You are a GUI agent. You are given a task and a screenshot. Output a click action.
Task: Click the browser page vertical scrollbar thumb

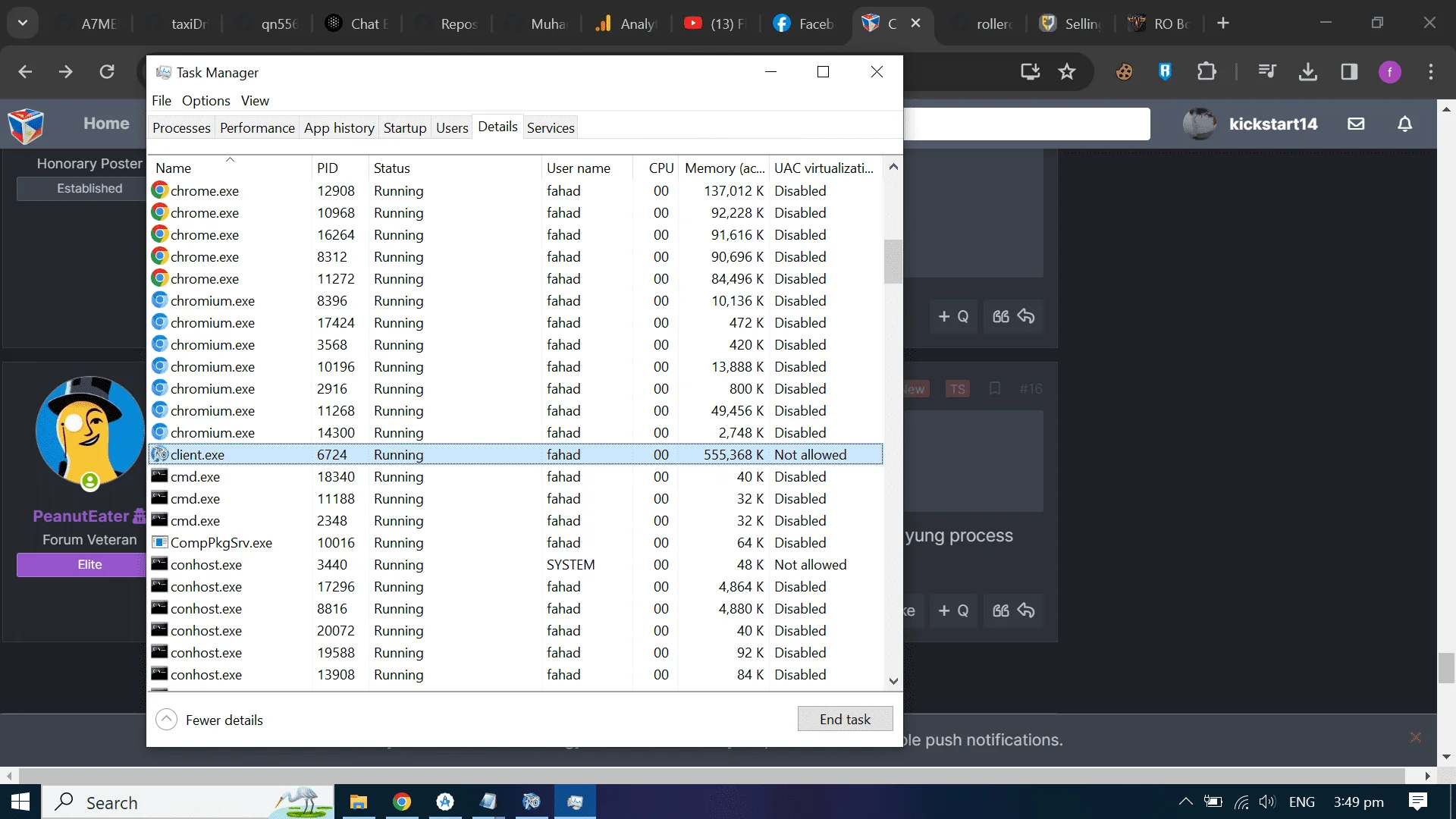tap(1446, 668)
